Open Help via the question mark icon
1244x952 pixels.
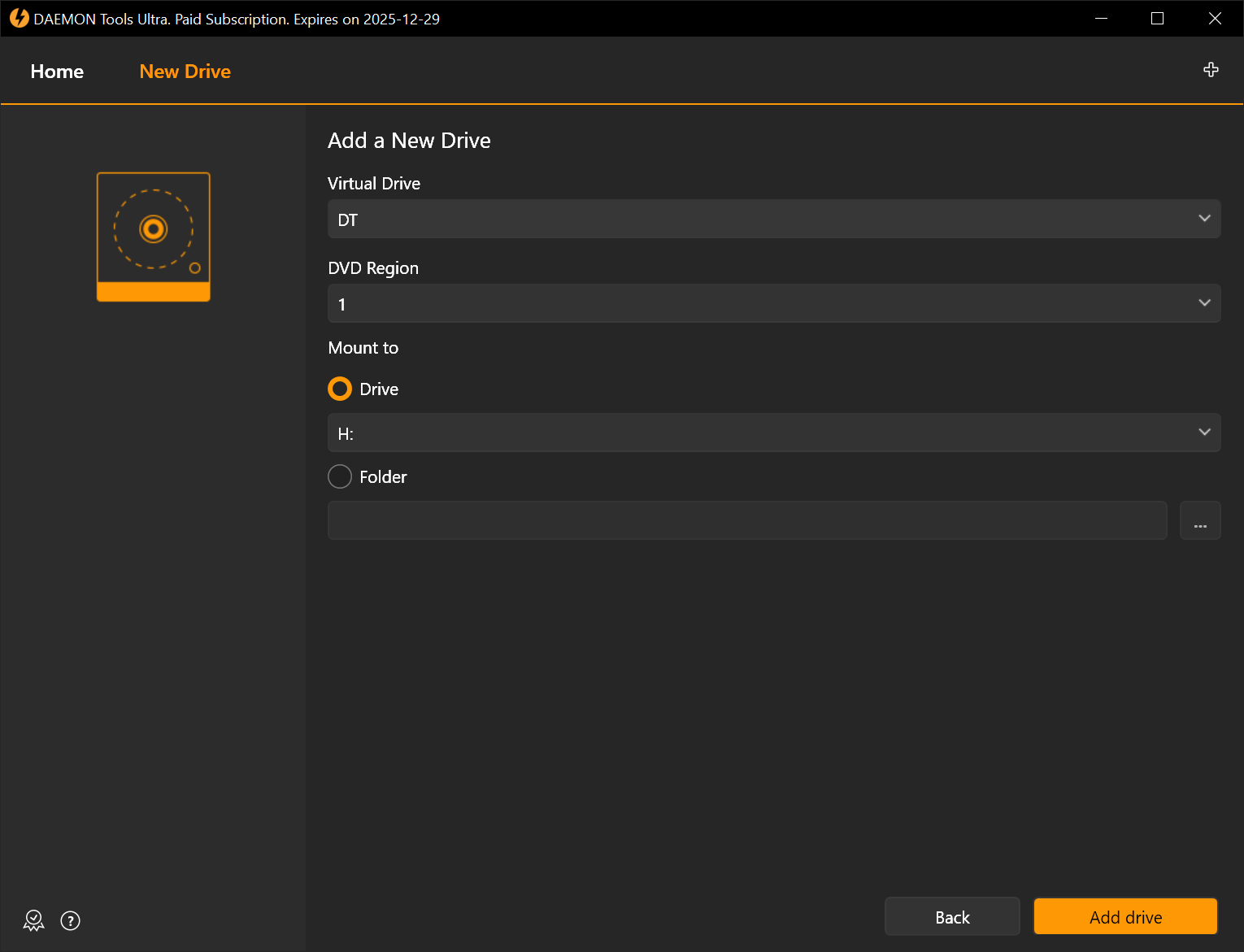click(70, 920)
